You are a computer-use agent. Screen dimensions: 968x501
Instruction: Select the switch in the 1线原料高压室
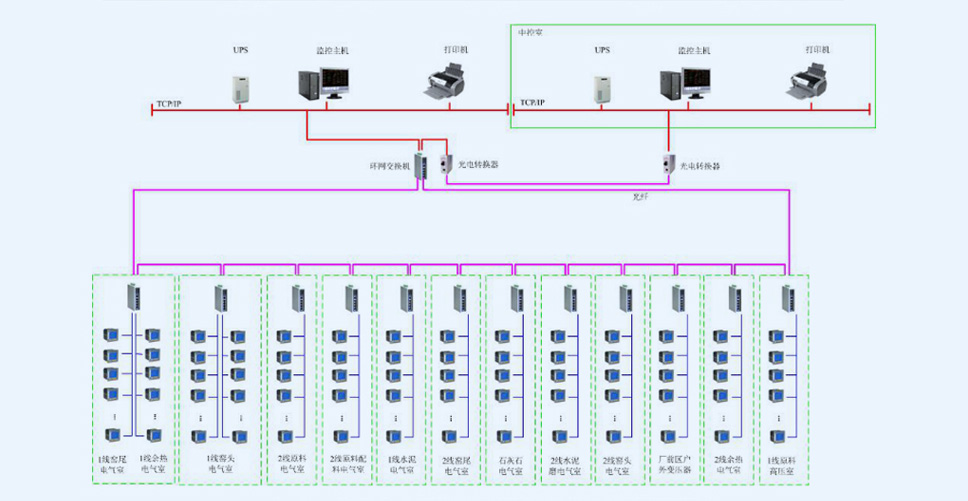(788, 298)
